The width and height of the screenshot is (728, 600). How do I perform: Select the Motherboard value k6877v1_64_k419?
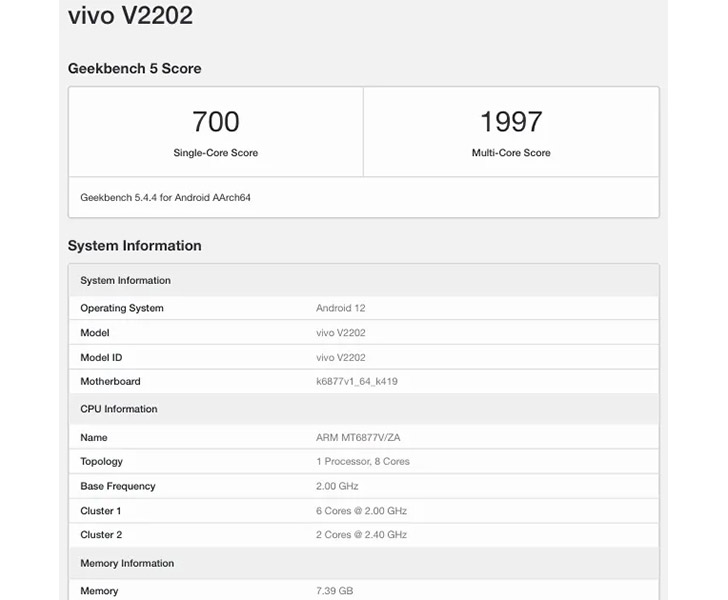click(x=357, y=381)
